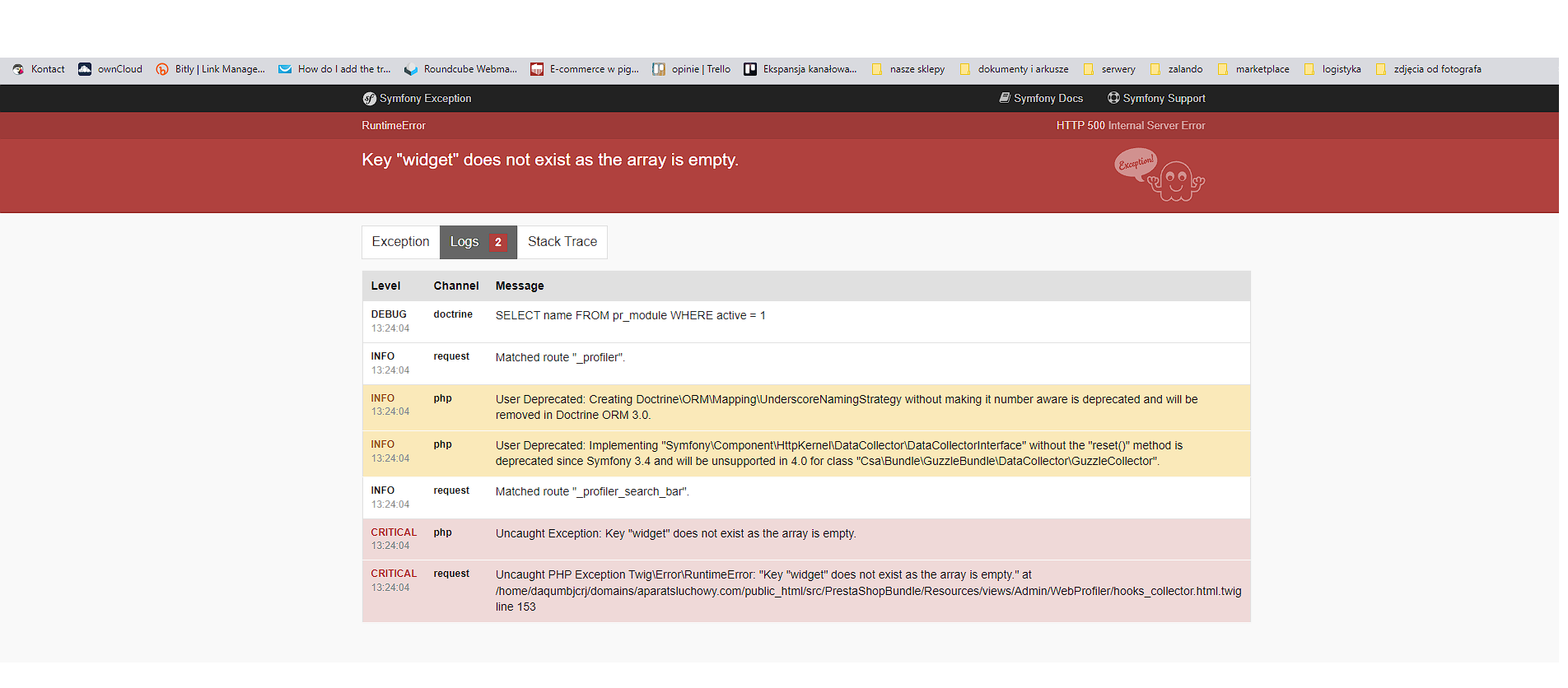
Task: Click the Exception ghost illustration
Action: pos(1160,174)
